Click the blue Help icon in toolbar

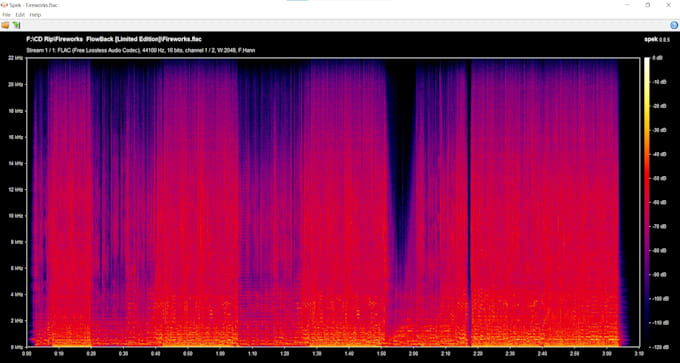click(x=674, y=26)
